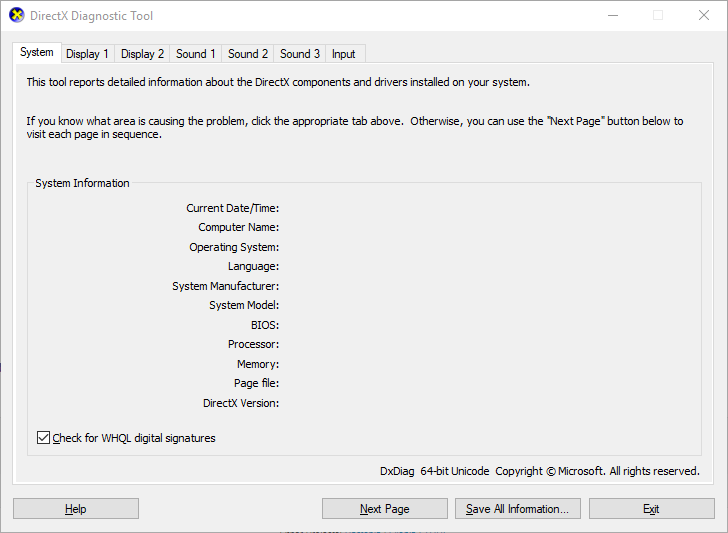Viewport: 728px width, 533px height.
Task: Click the Computer Name label
Action: click(239, 228)
